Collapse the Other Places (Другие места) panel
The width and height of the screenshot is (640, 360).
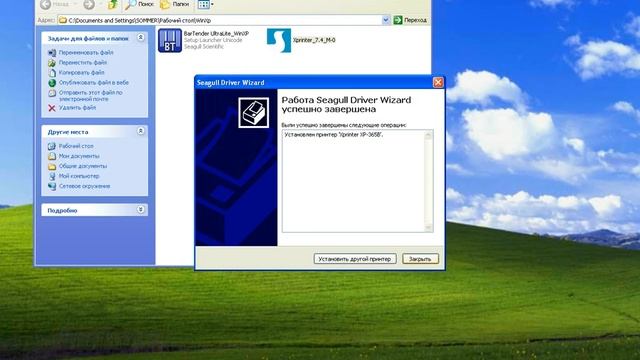pos(140,131)
